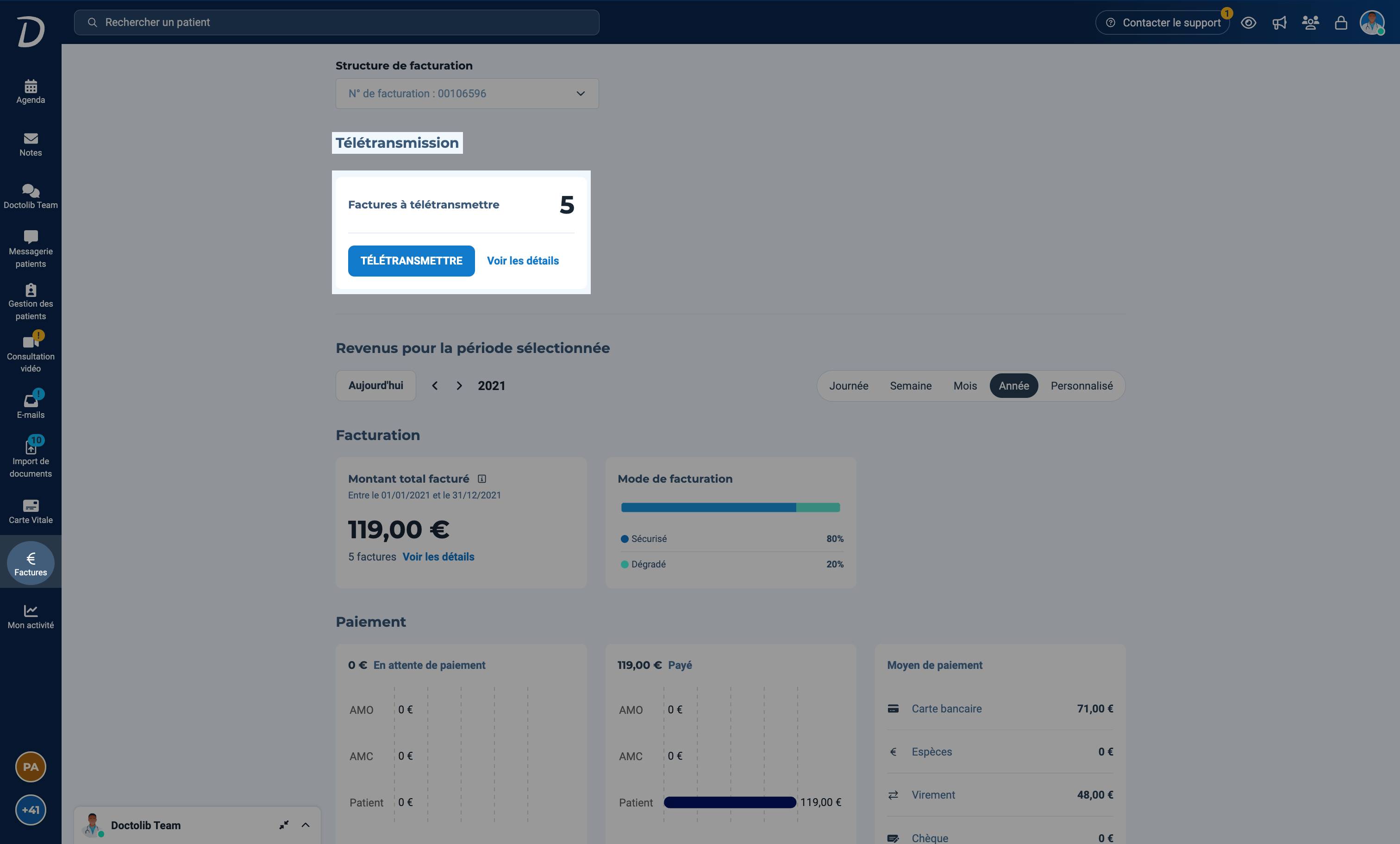The width and height of the screenshot is (1400, 844).
Task: Open Voir les détails under 5 factures
Action: (x=438, y=556)
